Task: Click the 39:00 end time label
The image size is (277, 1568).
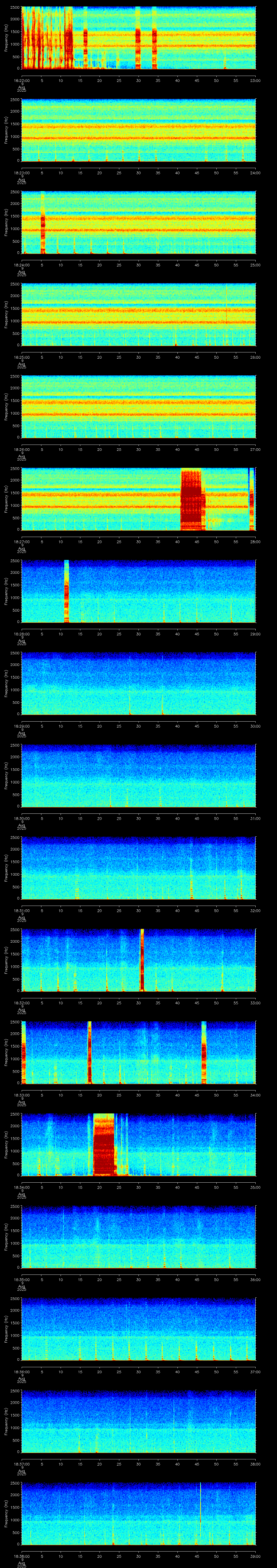Action: click(x=255, y=1556)
